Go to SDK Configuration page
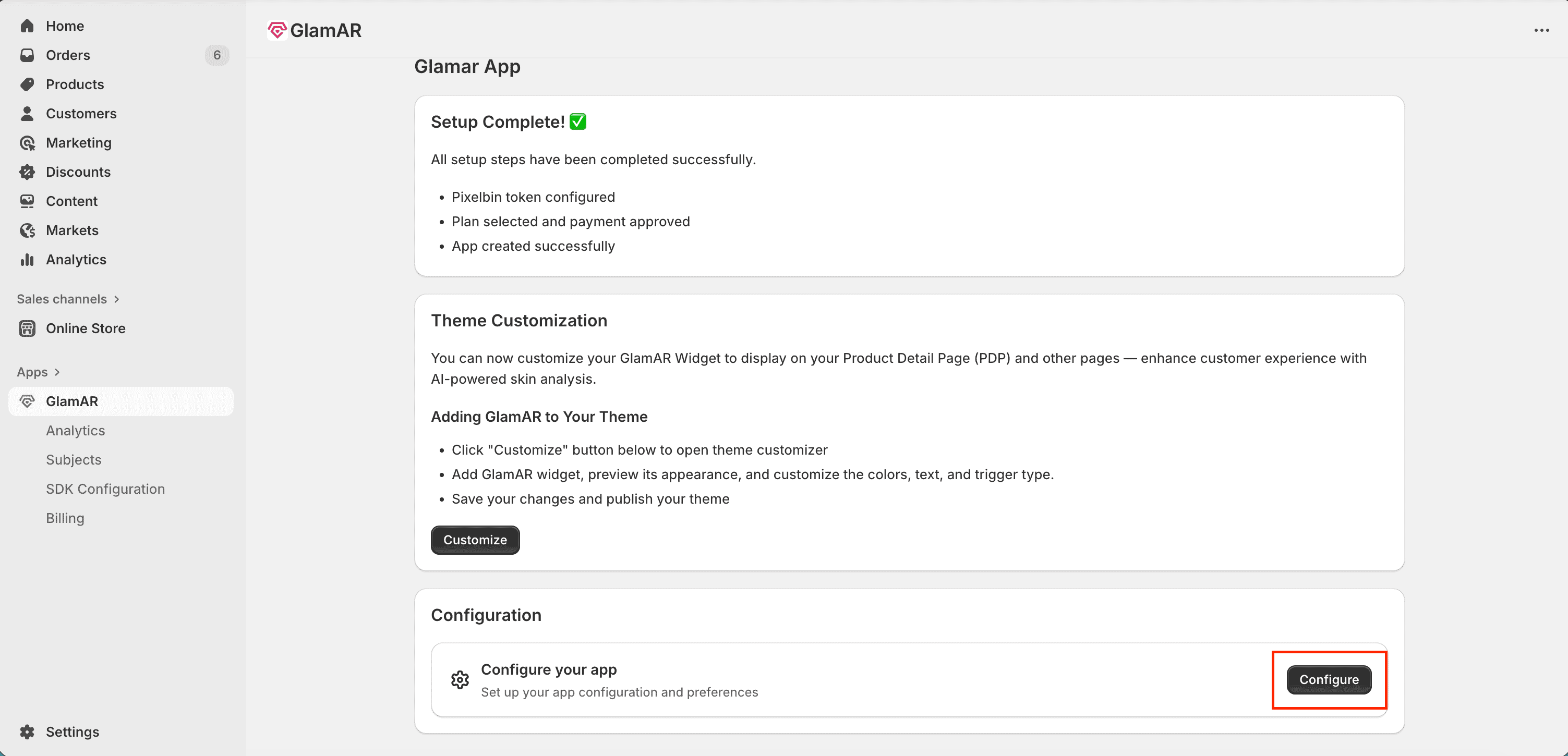Image resolution: width=1568 pixels, height=756 pixels. click(105, 489)
